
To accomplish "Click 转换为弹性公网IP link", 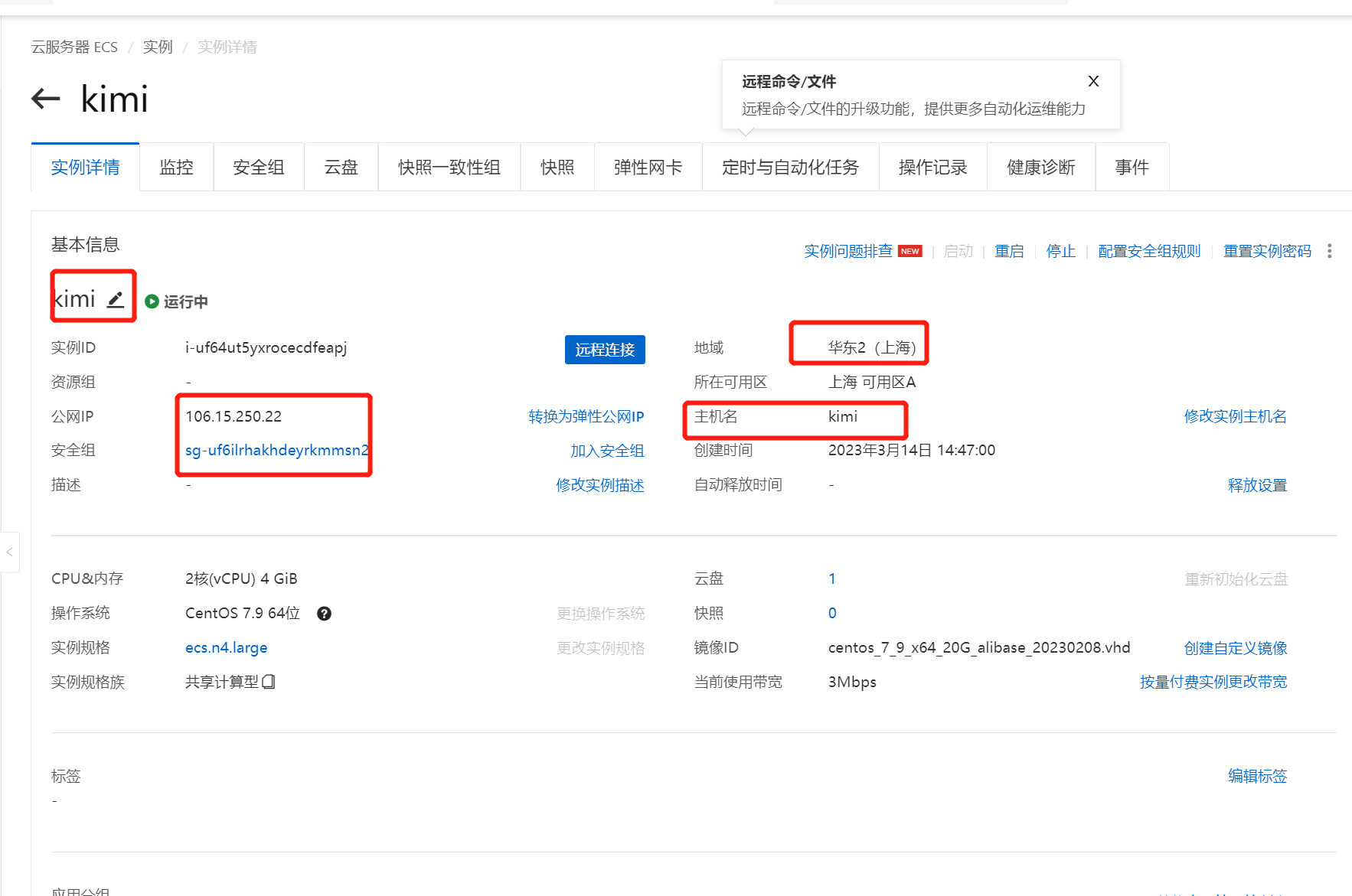I will (586, 416).
